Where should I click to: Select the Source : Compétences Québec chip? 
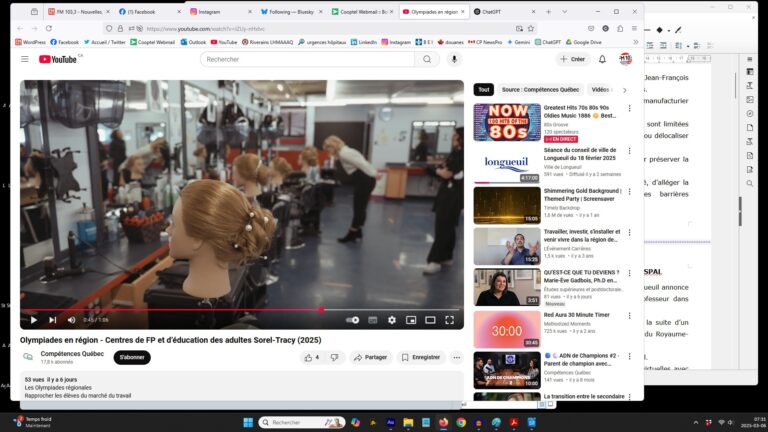[540, 89]
